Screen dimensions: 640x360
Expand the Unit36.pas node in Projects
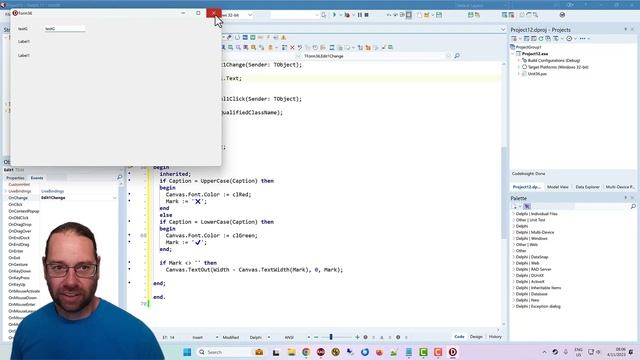point(519,74)
